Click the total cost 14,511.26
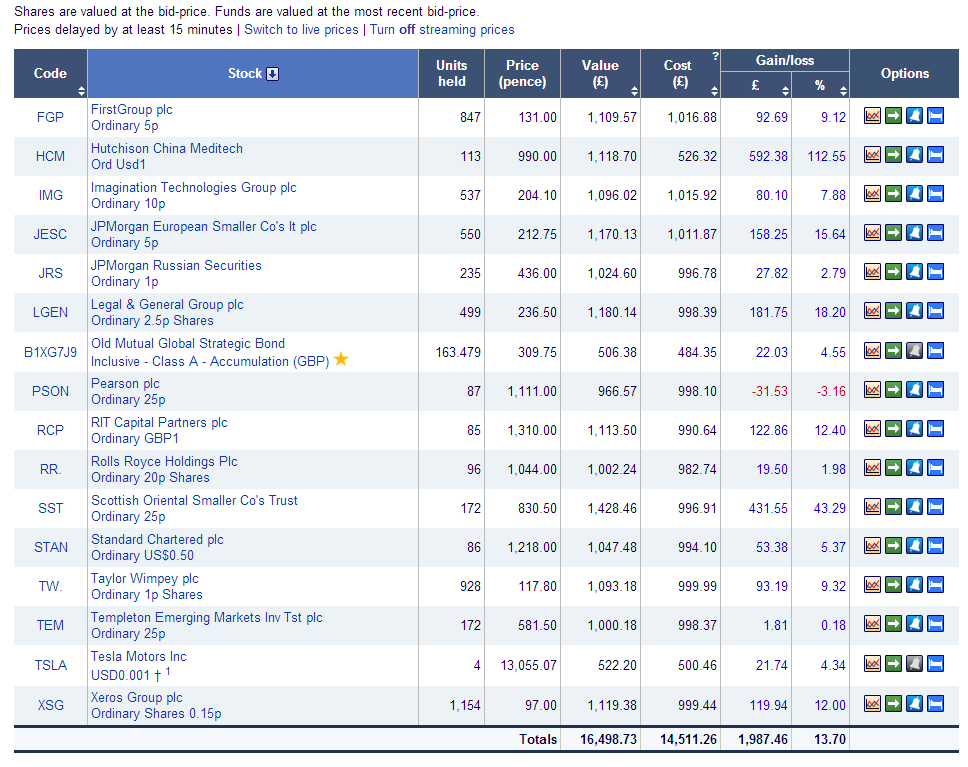The width and height of the screenshot is (968, 767). click(688, 739)
